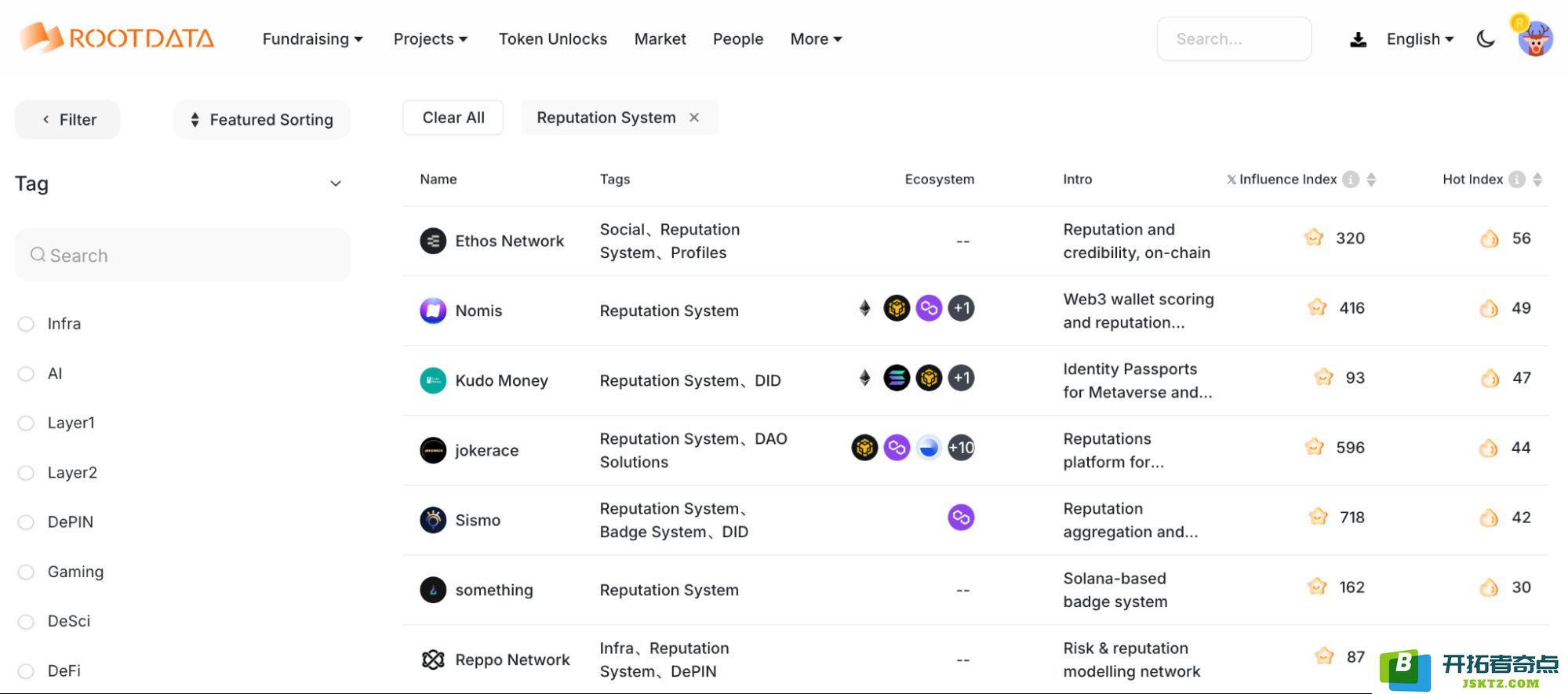Open the Fundraising dropdown menu

(x=312, y=39)
